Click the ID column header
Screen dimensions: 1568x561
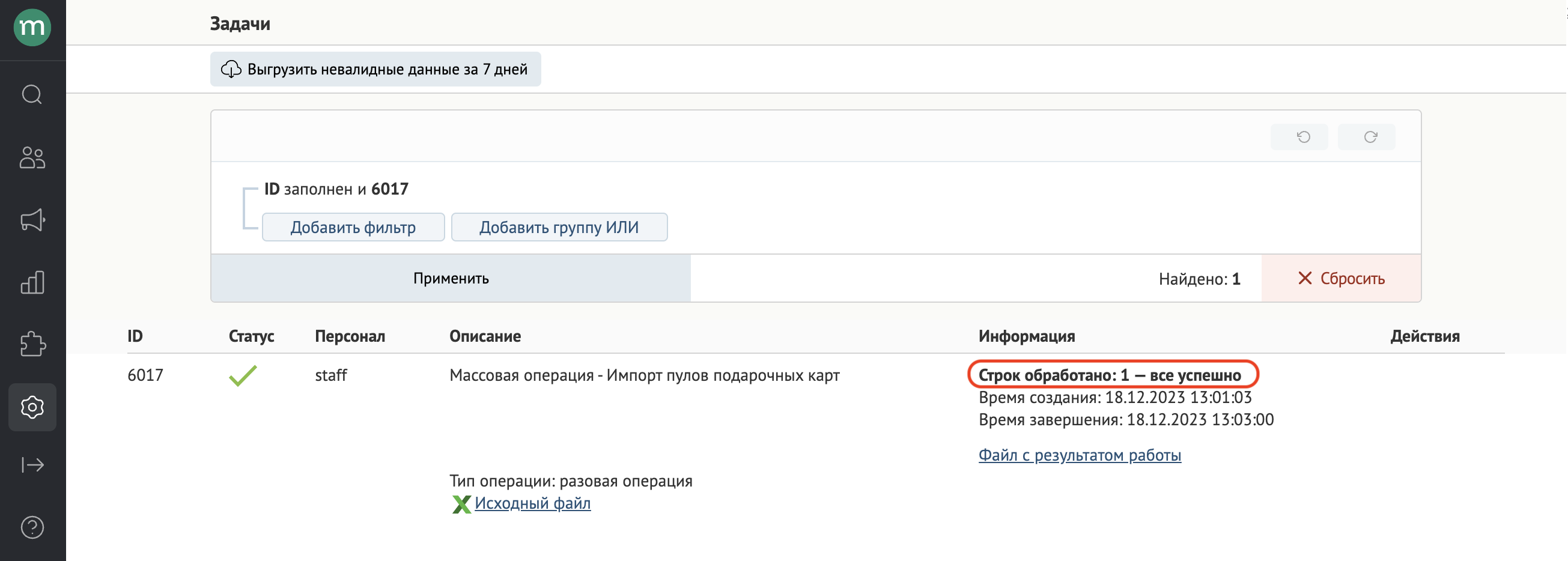point(135,336)
